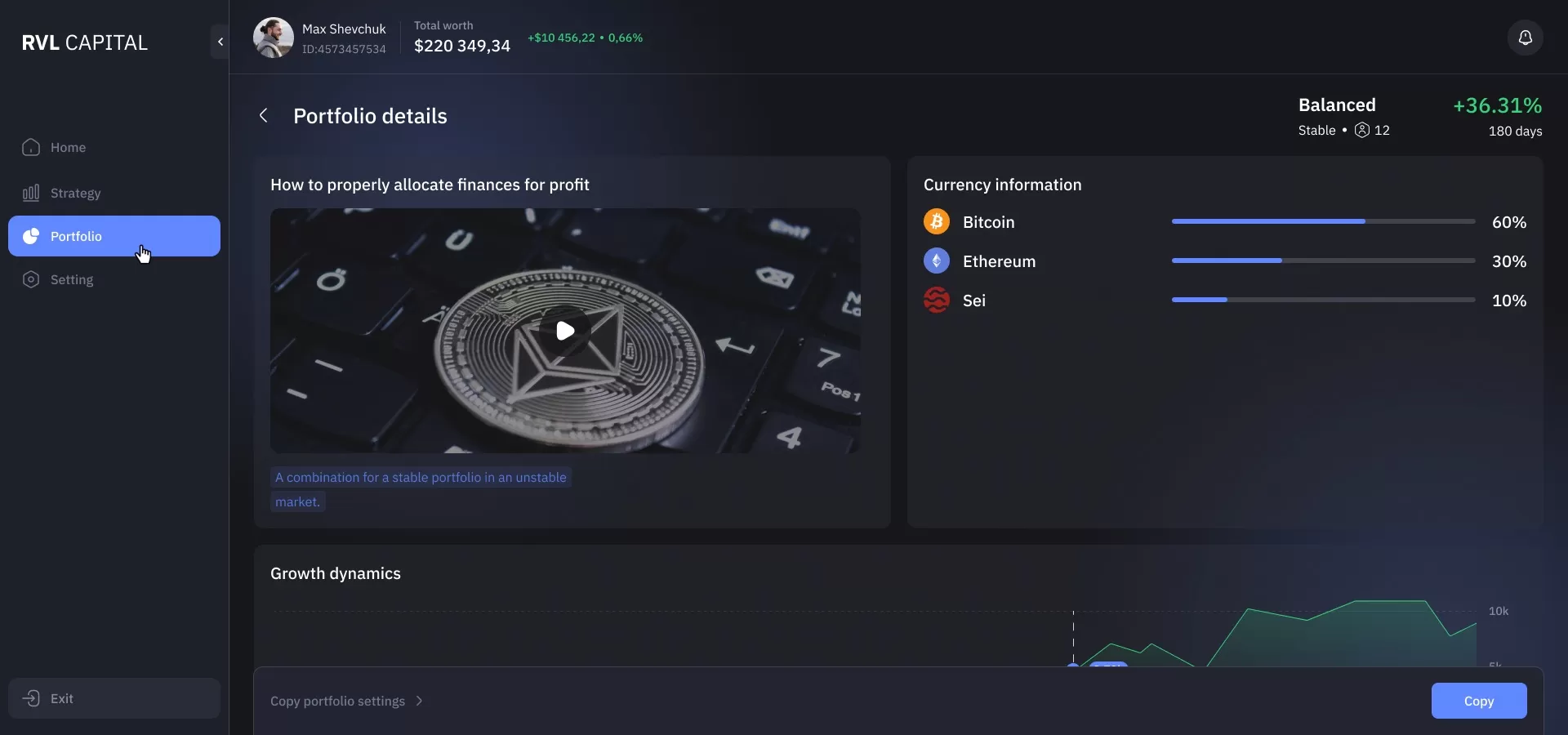Play the finance allocation video
Image resolution: width=1568 pixels, height=735 pixels.
click(x=565, y=331)
